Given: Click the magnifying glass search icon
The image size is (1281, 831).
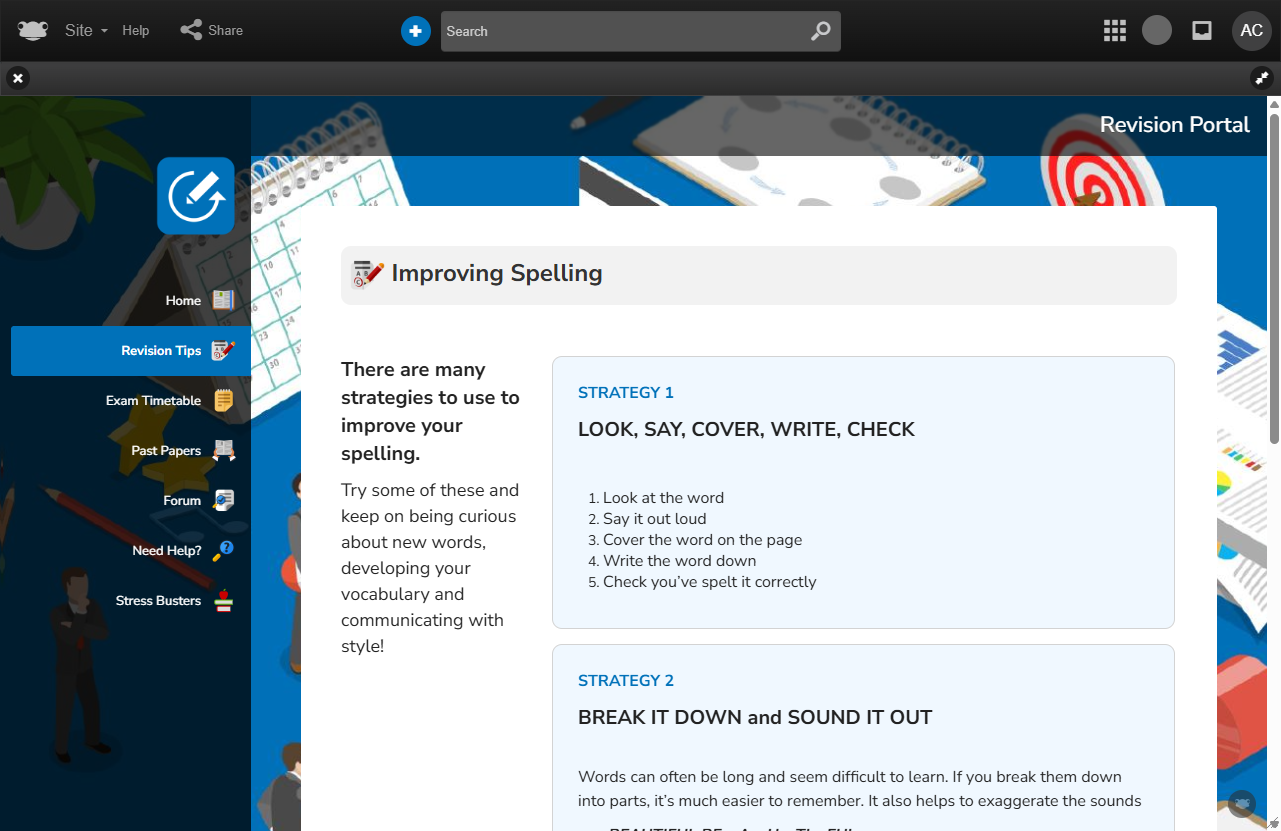Looking at the screenshot, I should pyautogui.click(x=820, y=31).
